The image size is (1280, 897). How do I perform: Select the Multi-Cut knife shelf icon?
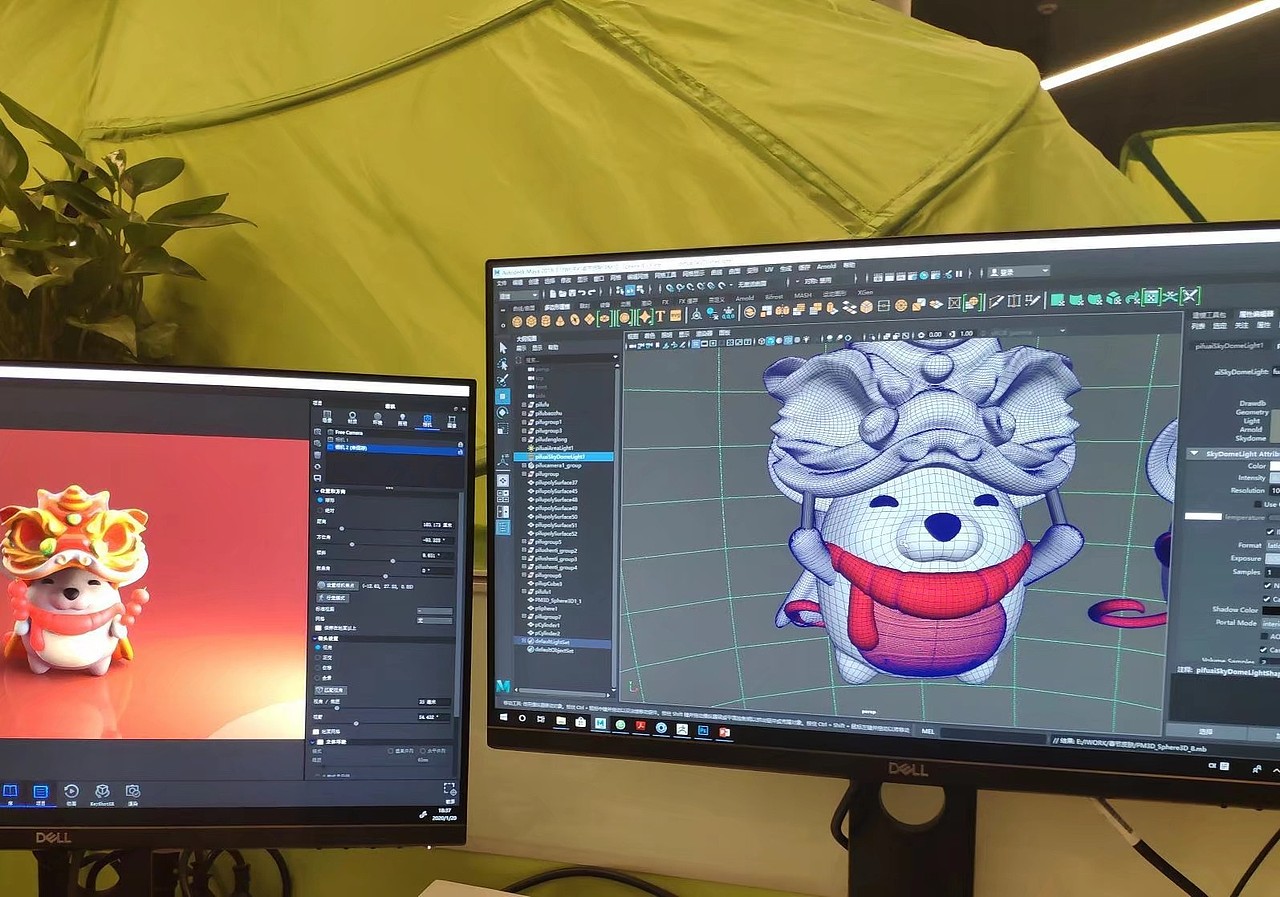coord(996,302)
